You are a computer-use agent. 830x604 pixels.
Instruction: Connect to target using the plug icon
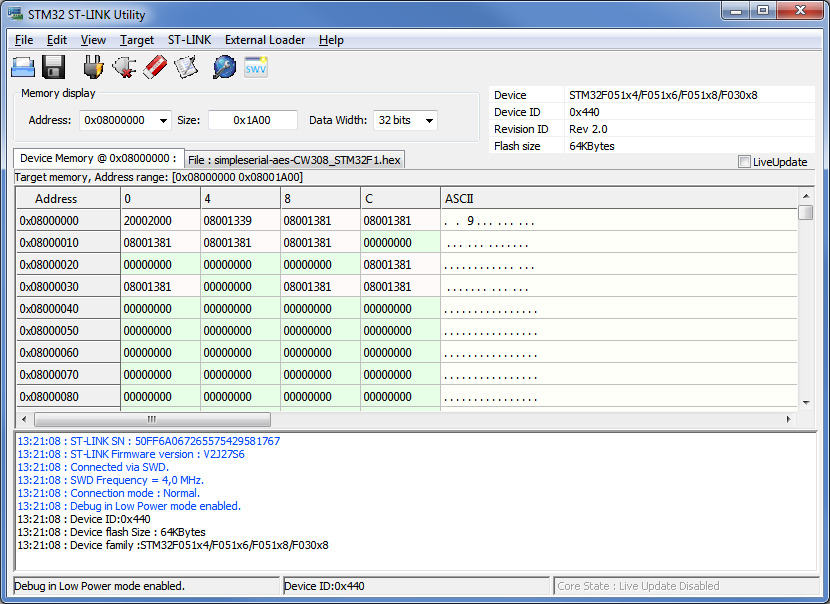[93, 67]
